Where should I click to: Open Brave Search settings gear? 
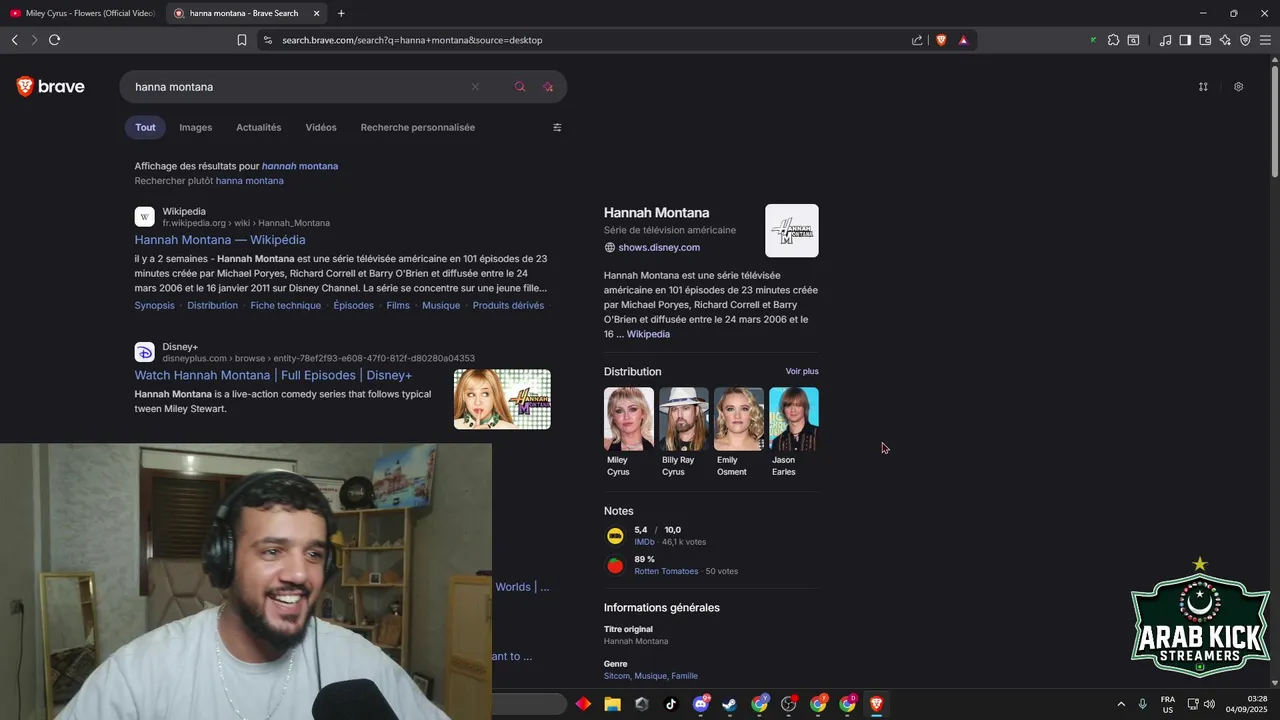click(1238, 87)
